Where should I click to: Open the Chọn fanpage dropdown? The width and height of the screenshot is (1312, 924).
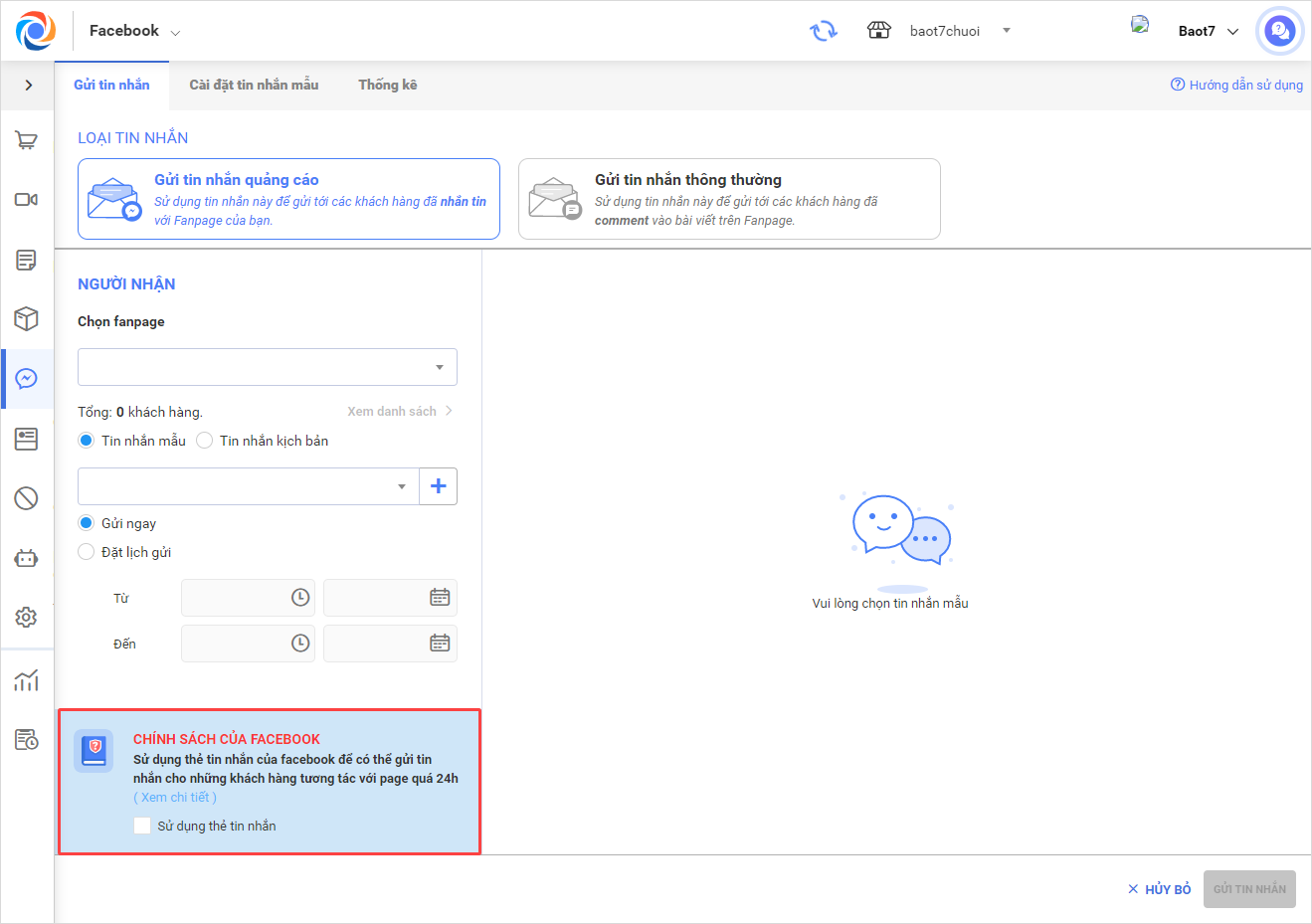click(x=268, y=367)
